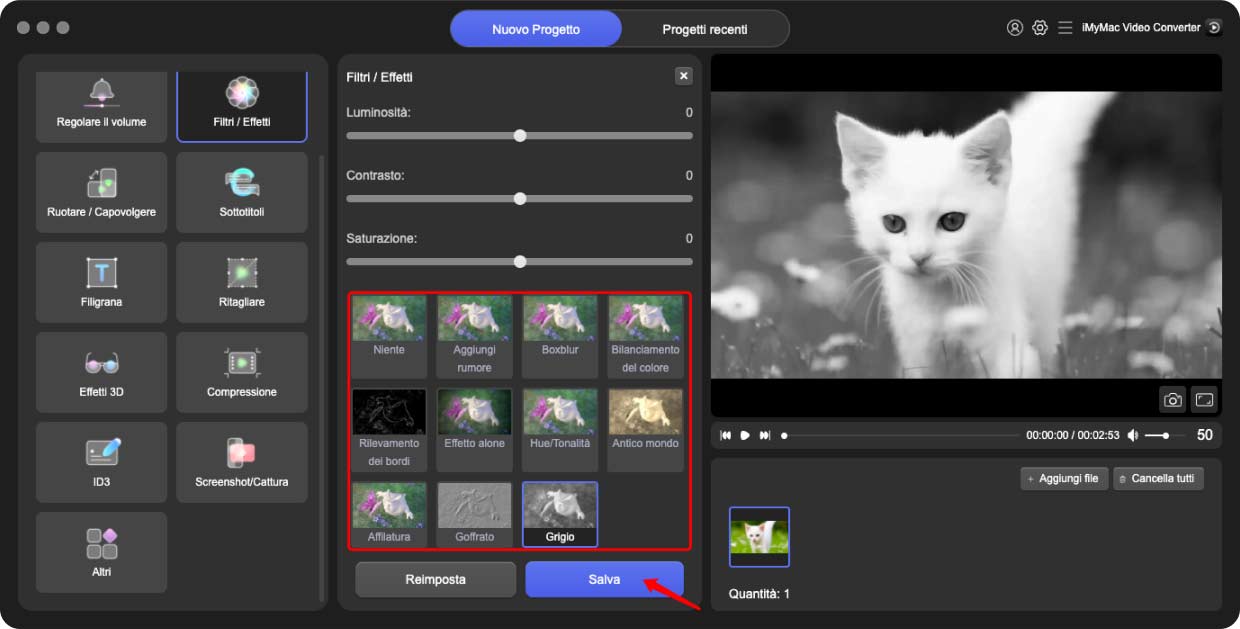Switch to the Nuovo Progetto tab
Screen dimensions: 1240x629
[536, 29]
